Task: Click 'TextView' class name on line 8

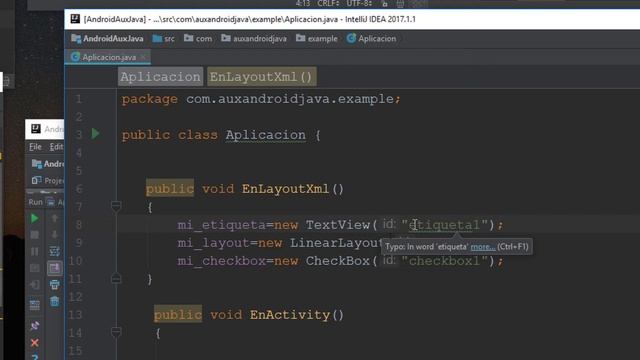Action: [338, 225]
